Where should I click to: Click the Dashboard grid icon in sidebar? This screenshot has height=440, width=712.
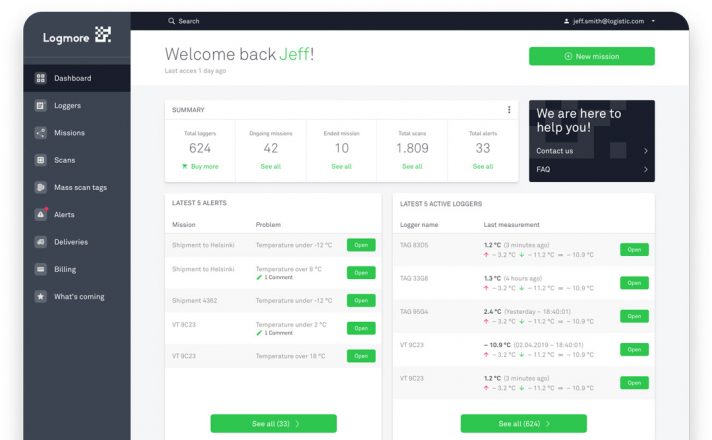point(40,78)
